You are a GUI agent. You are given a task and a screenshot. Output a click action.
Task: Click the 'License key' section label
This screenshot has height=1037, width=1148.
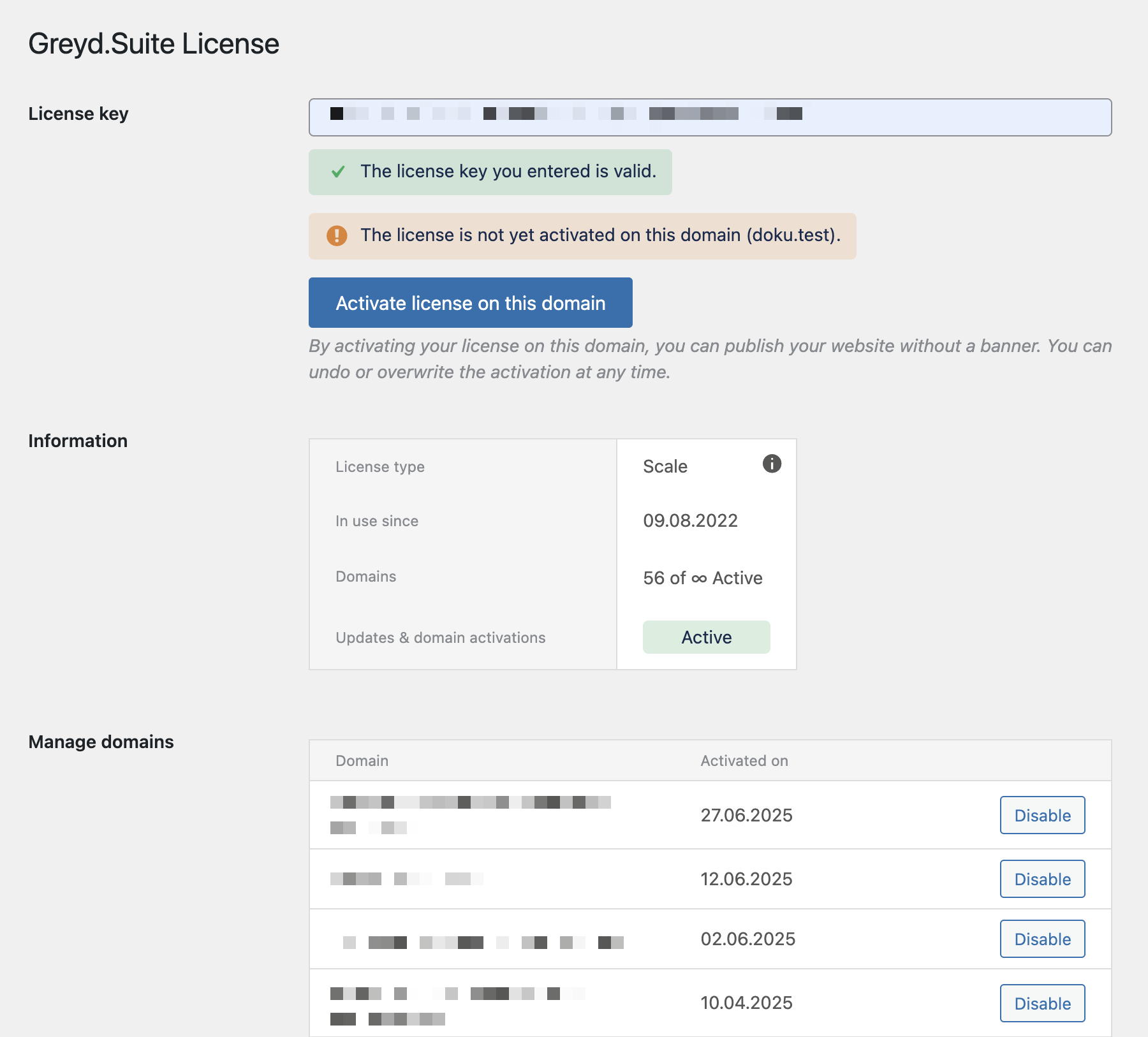pyautogui.click(x=78, y=114)
